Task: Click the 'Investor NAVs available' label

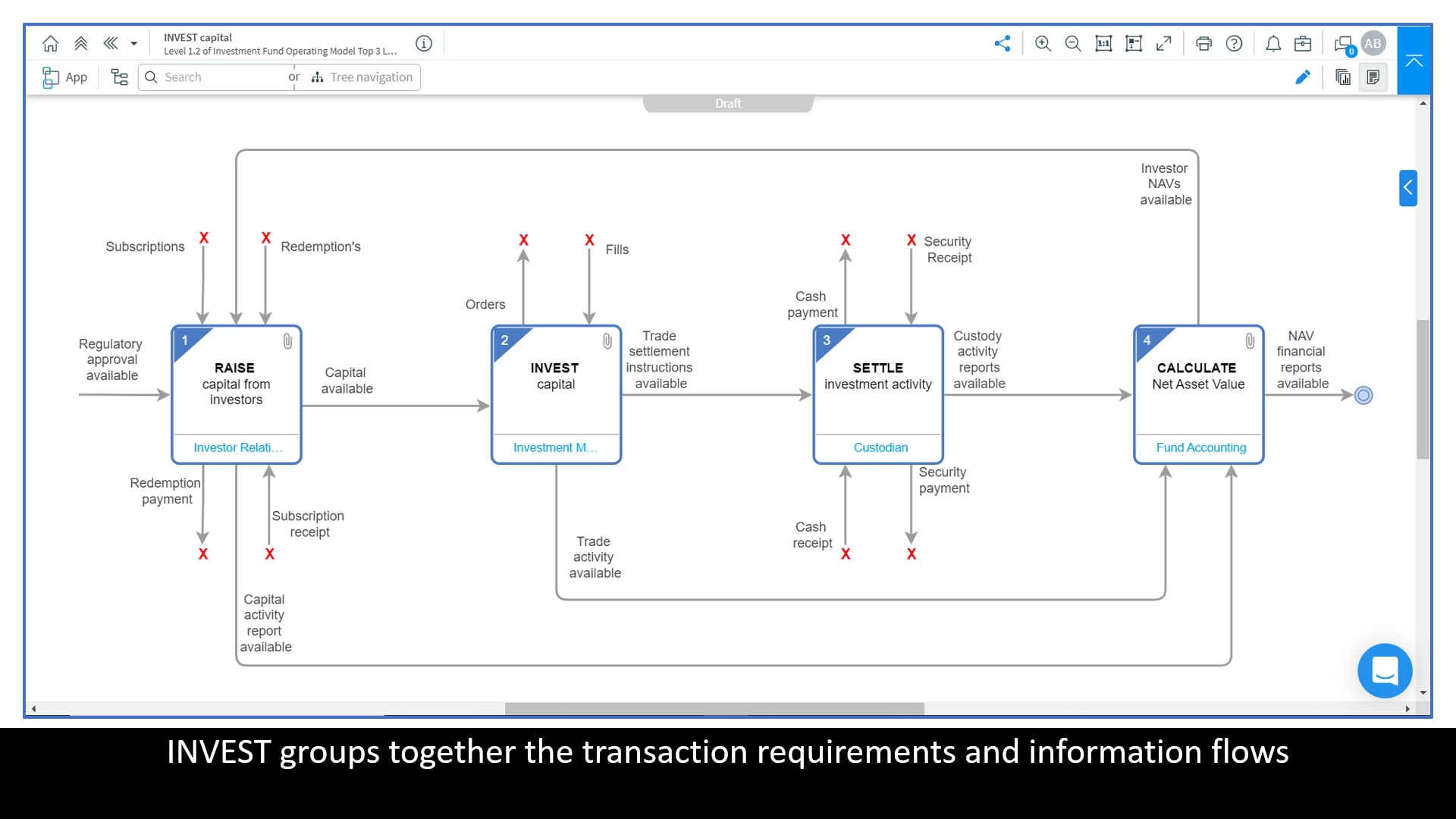Action: [x=1166, y=184]
